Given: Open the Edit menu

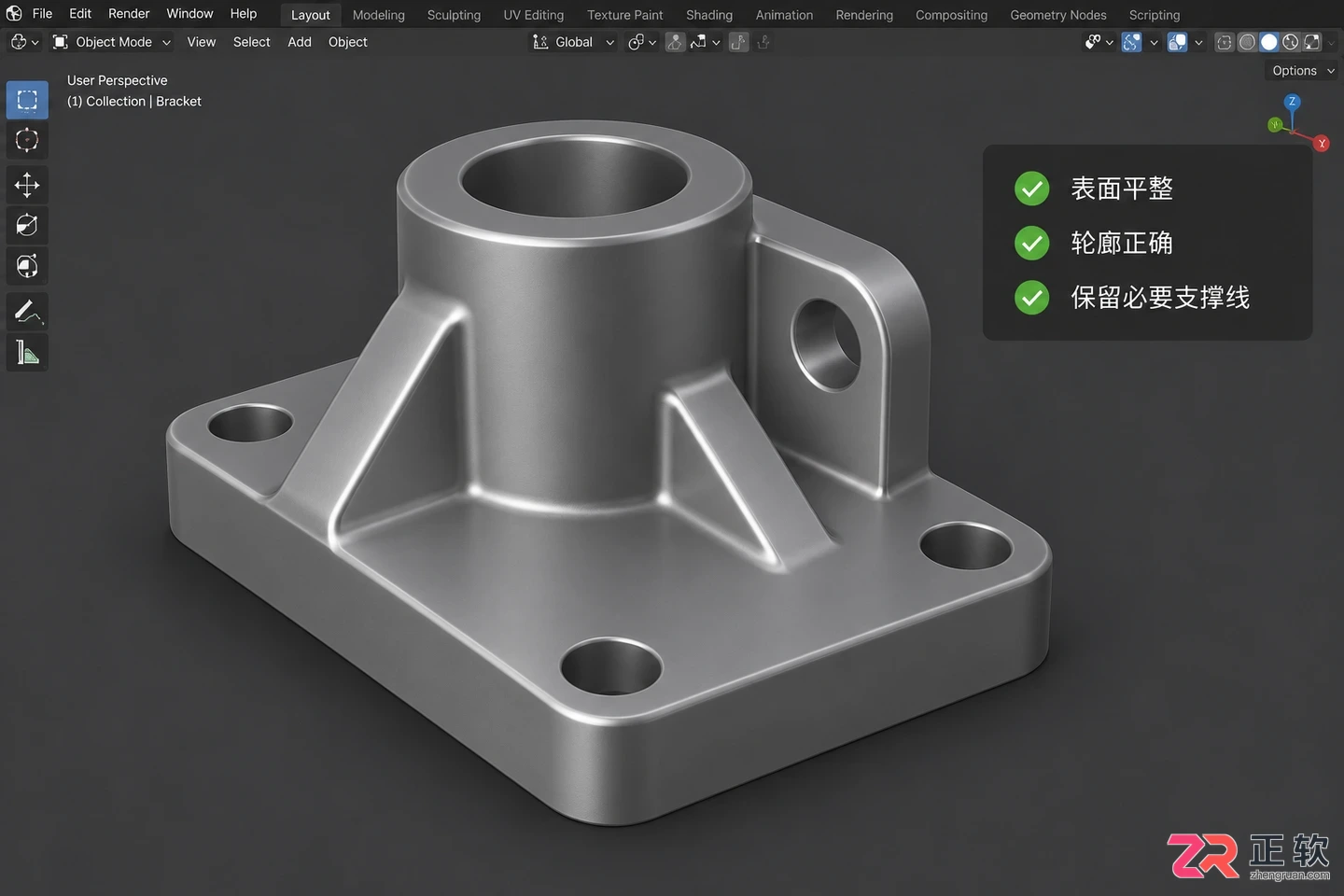Looking at the screenshot, I should click(x=80, y=13).
